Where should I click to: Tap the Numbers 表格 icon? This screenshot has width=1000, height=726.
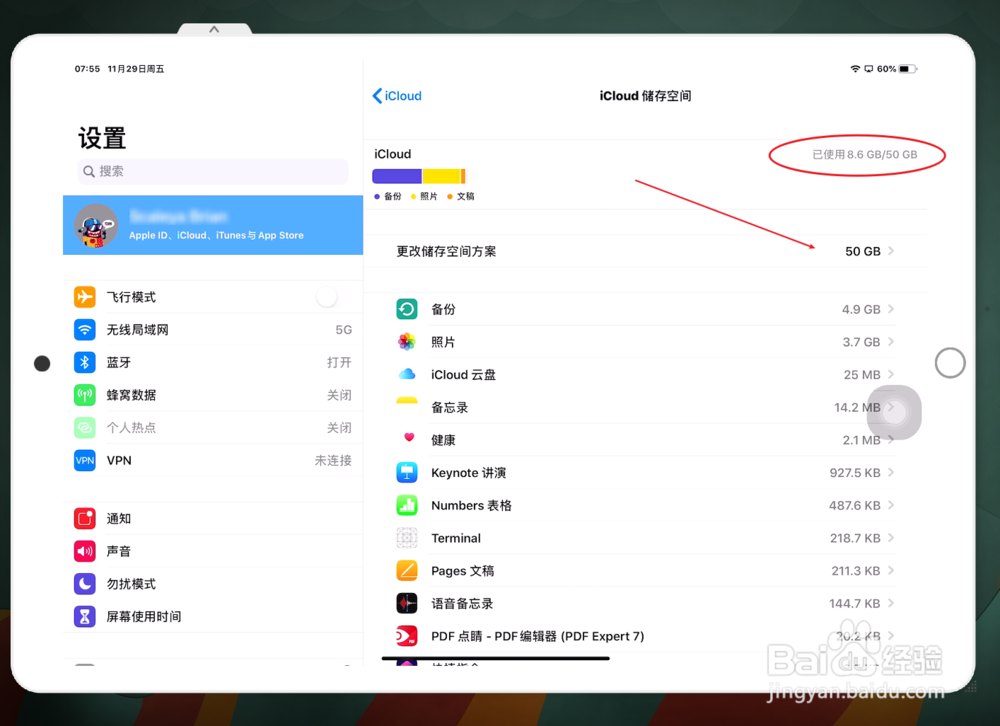click(x=407, y=505)
